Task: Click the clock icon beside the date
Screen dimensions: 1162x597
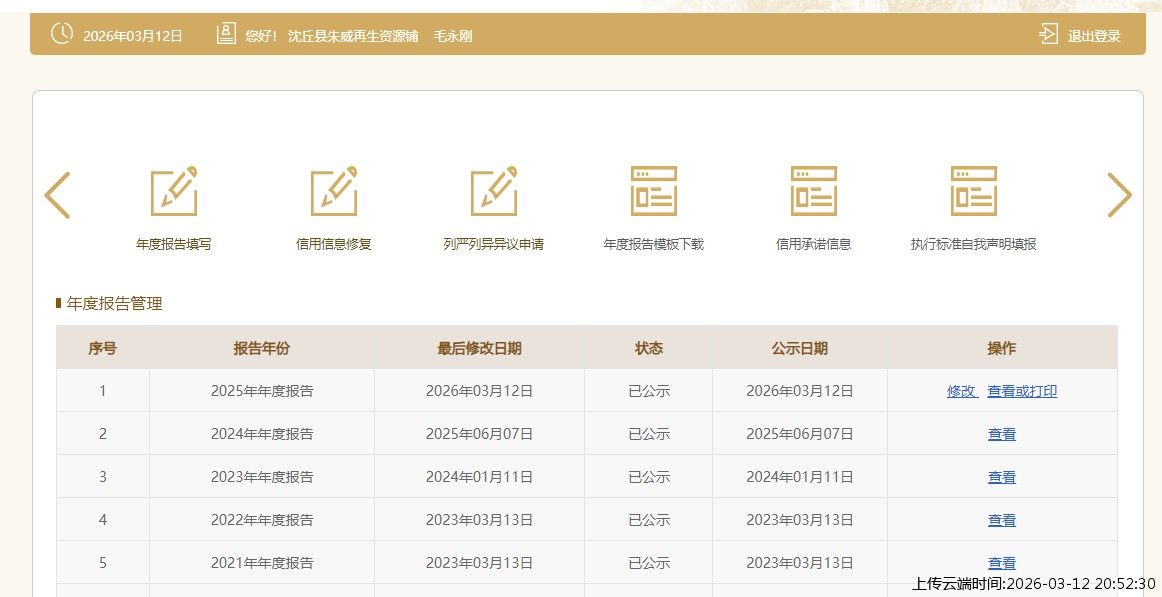Action: click(62, 34)
